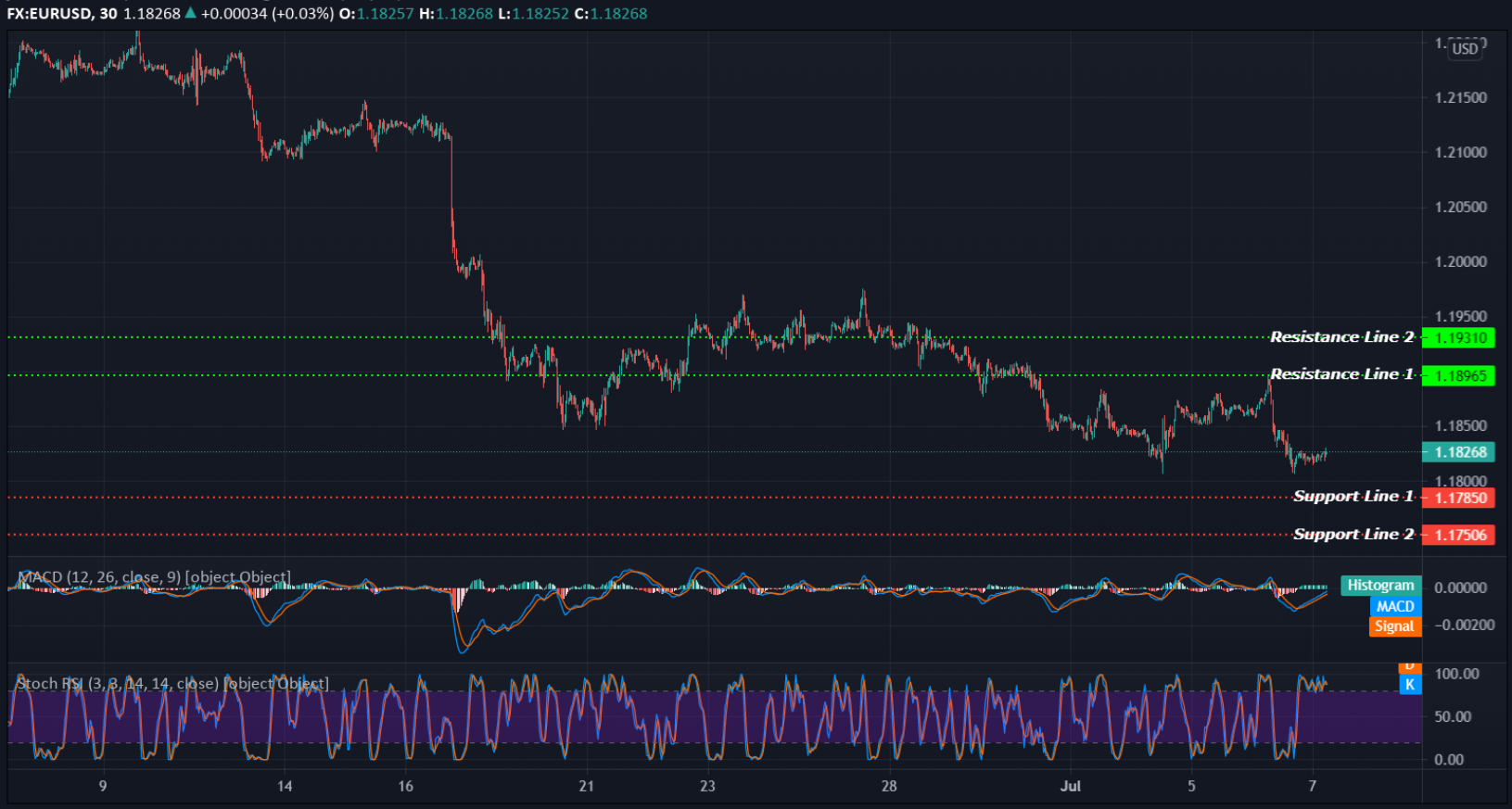This screenshot has width=1512, height=809.
Task: Select the Resistance Line 2 label
Action: click(1341, 337)
